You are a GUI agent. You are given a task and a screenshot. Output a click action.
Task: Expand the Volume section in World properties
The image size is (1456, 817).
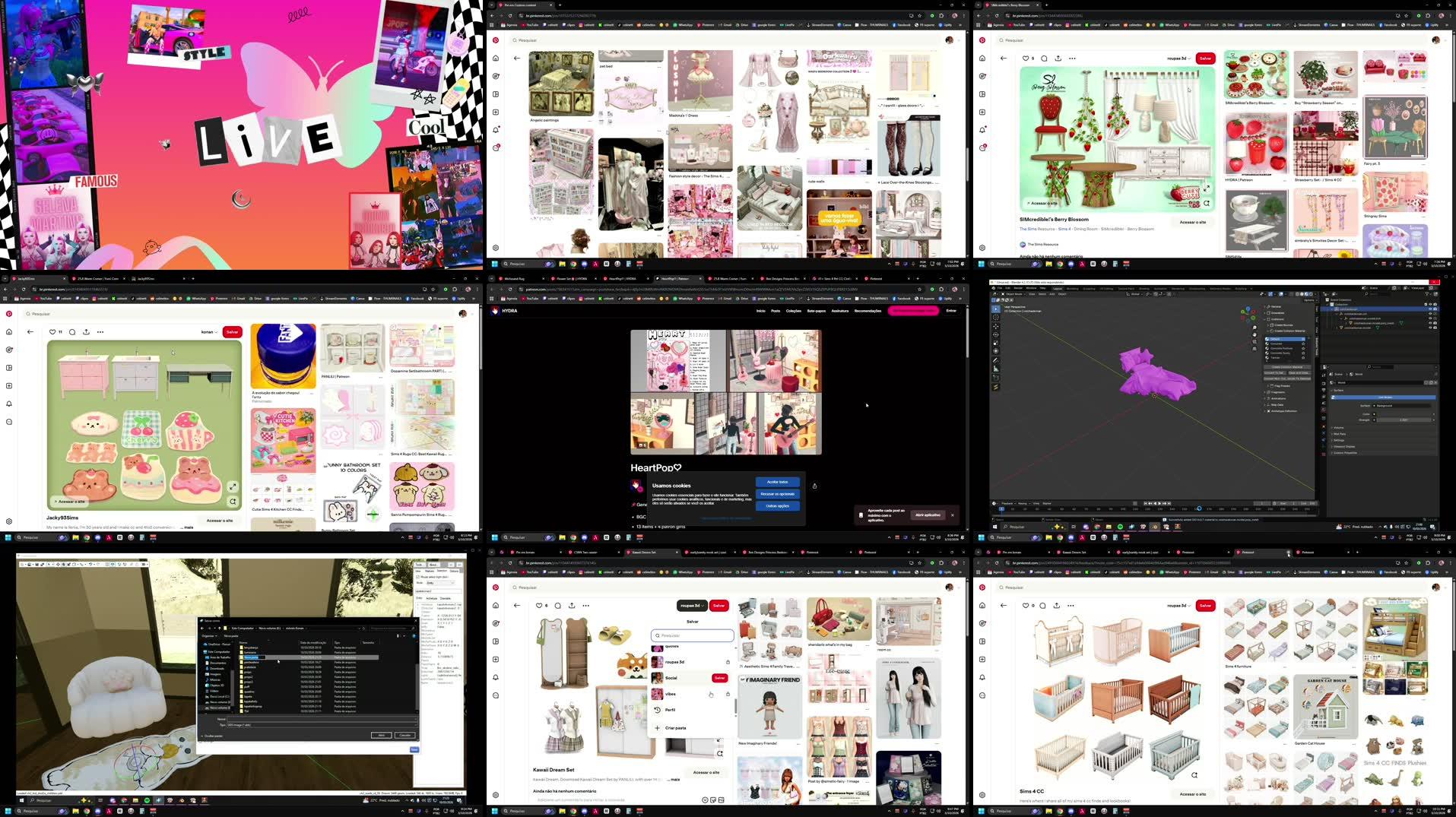pyautogui.click(x=1338, y=428)
